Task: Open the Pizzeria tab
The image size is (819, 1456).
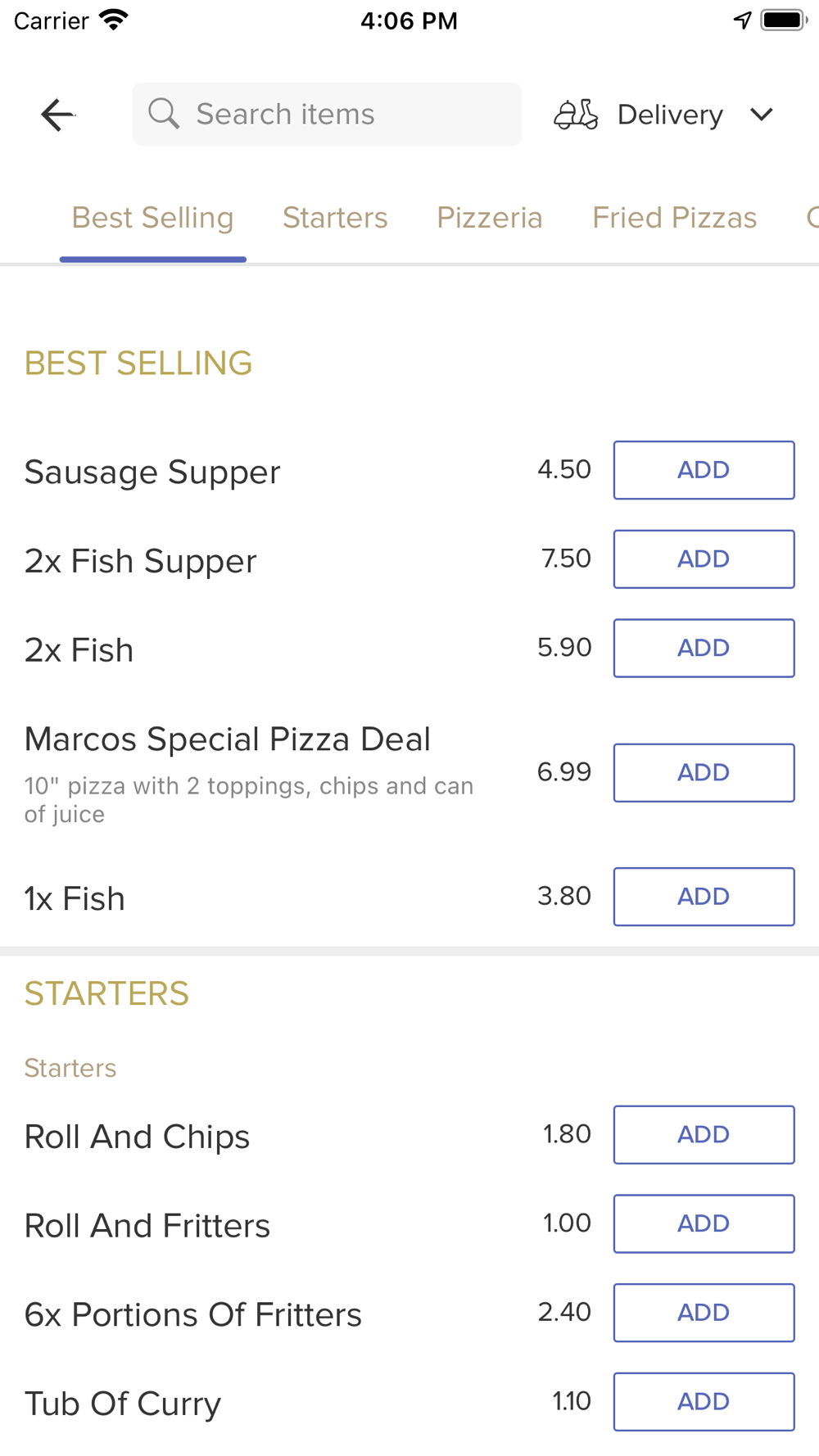Action: pyautogui.click(x=490, y=218)
